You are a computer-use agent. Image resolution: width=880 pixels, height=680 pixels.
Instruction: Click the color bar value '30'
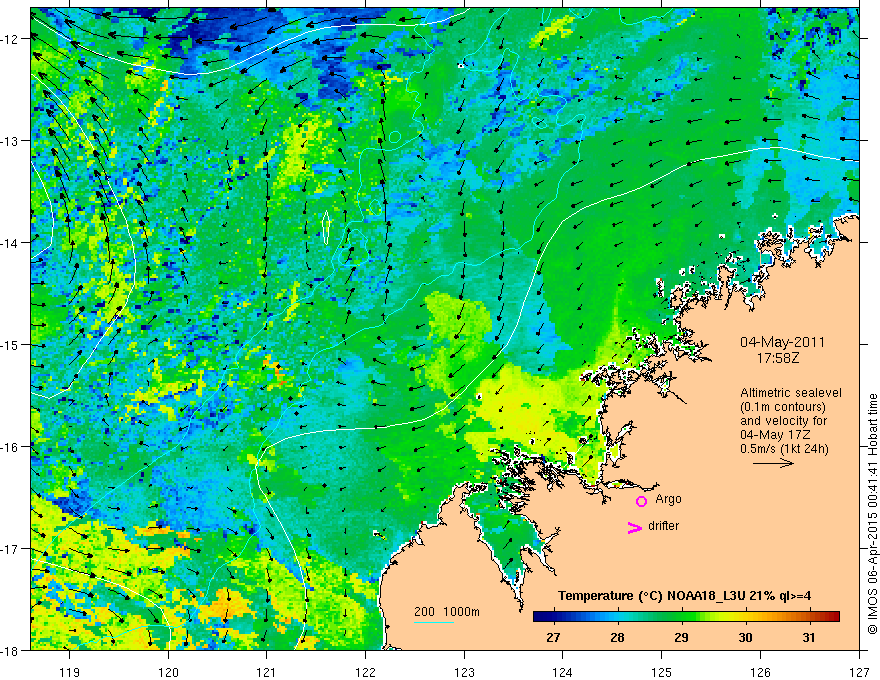pyautogui.click(x=745, y=637)
